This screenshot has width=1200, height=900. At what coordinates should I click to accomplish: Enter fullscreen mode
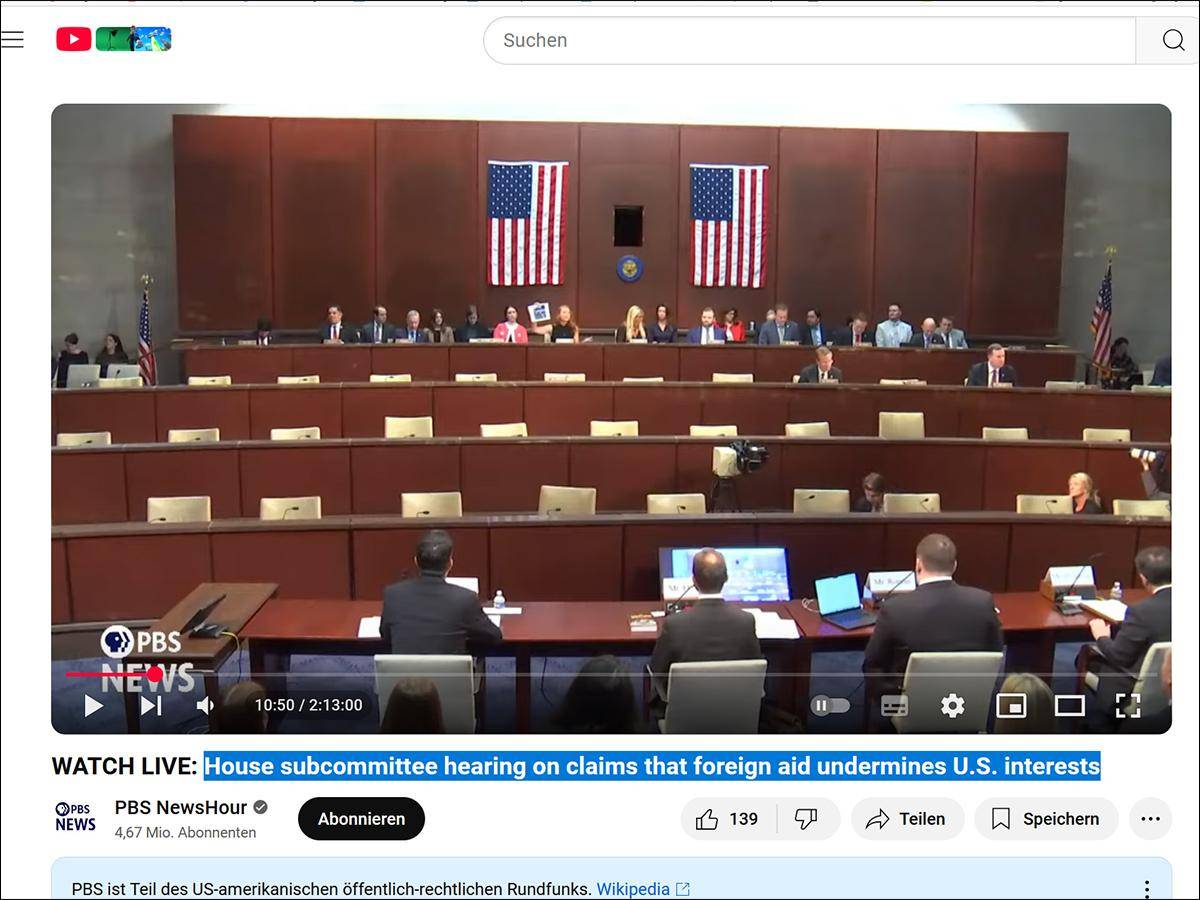[x=1128, y=706]
